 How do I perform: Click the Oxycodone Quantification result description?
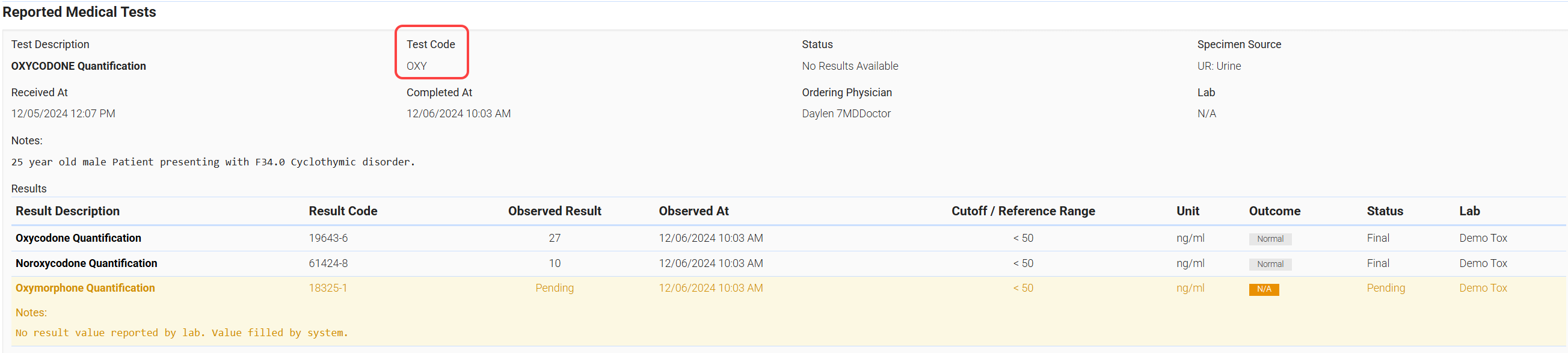click(79, 238)
